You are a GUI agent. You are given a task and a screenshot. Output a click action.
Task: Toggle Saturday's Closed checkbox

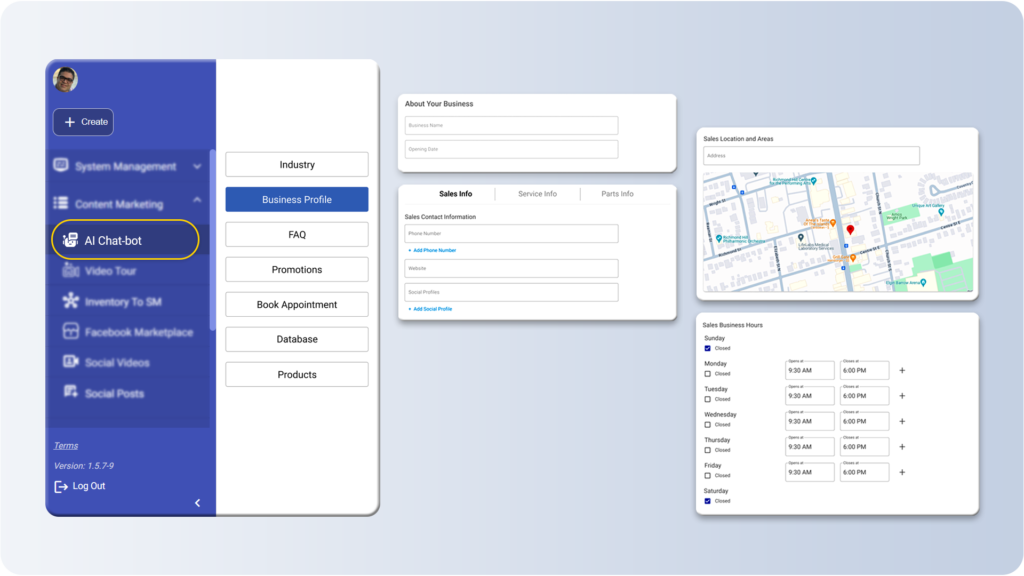708,501
